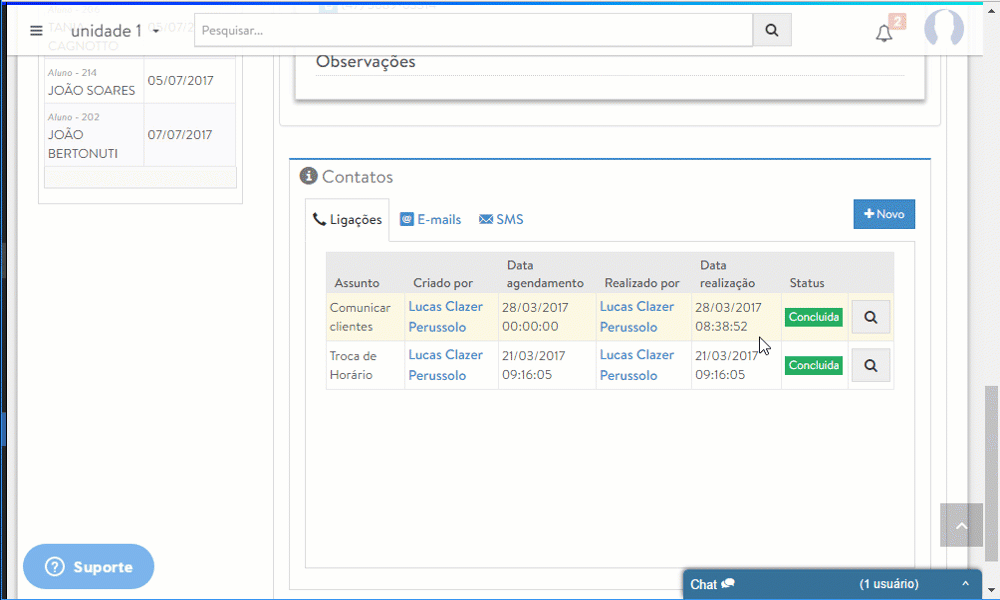
Task: Select the Ligações tab
Action: pos(347,219)
